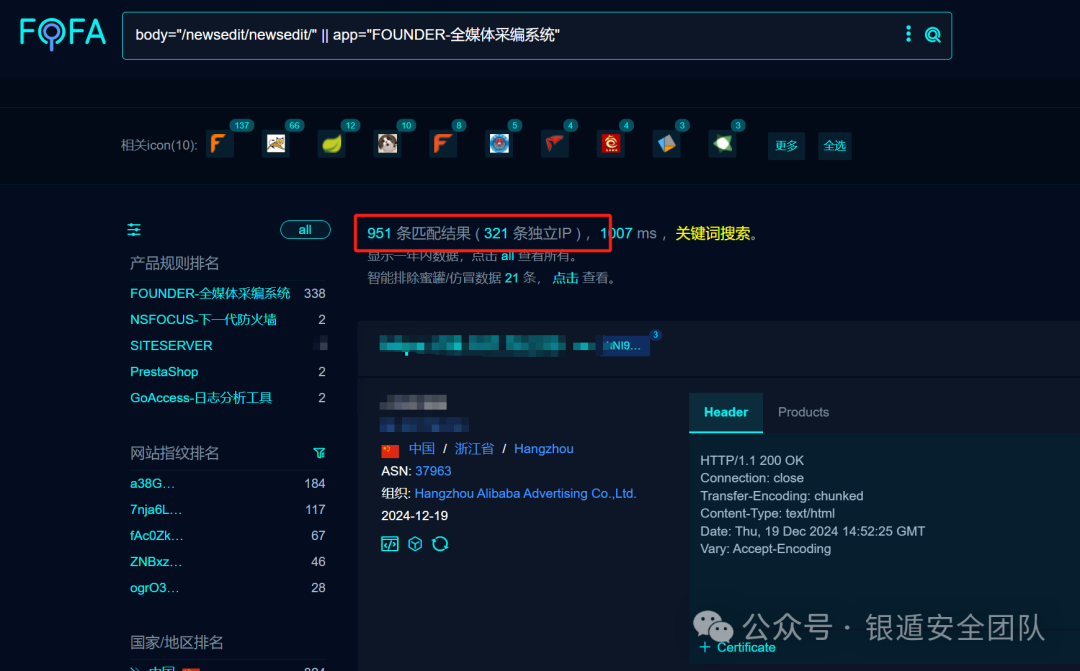This screenshot has width=1080, height=671.
Task: Select the dog face icon with 10 results
Action: coord(388,144)
